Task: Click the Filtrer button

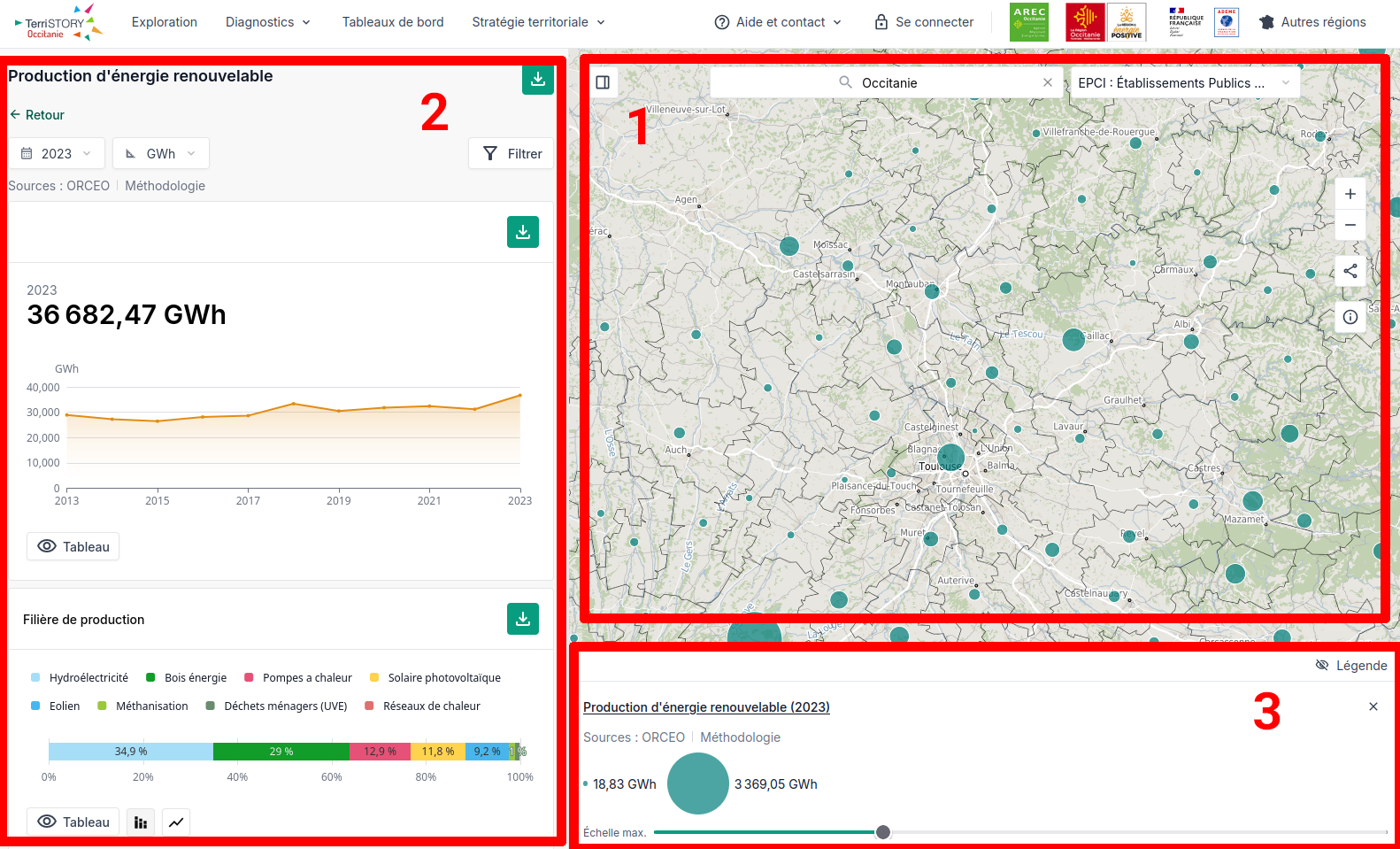Action: 512,153
